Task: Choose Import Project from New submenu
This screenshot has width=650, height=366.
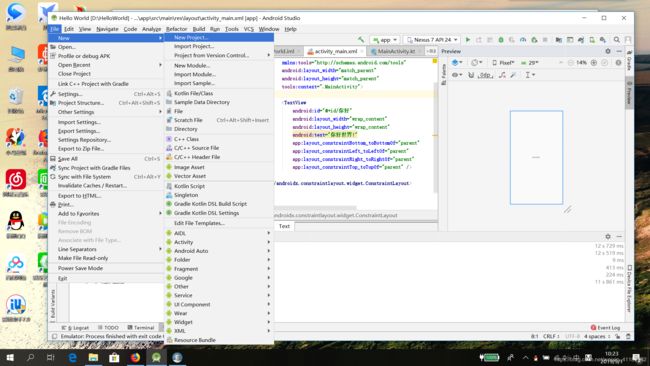Action: click(219, 46)
